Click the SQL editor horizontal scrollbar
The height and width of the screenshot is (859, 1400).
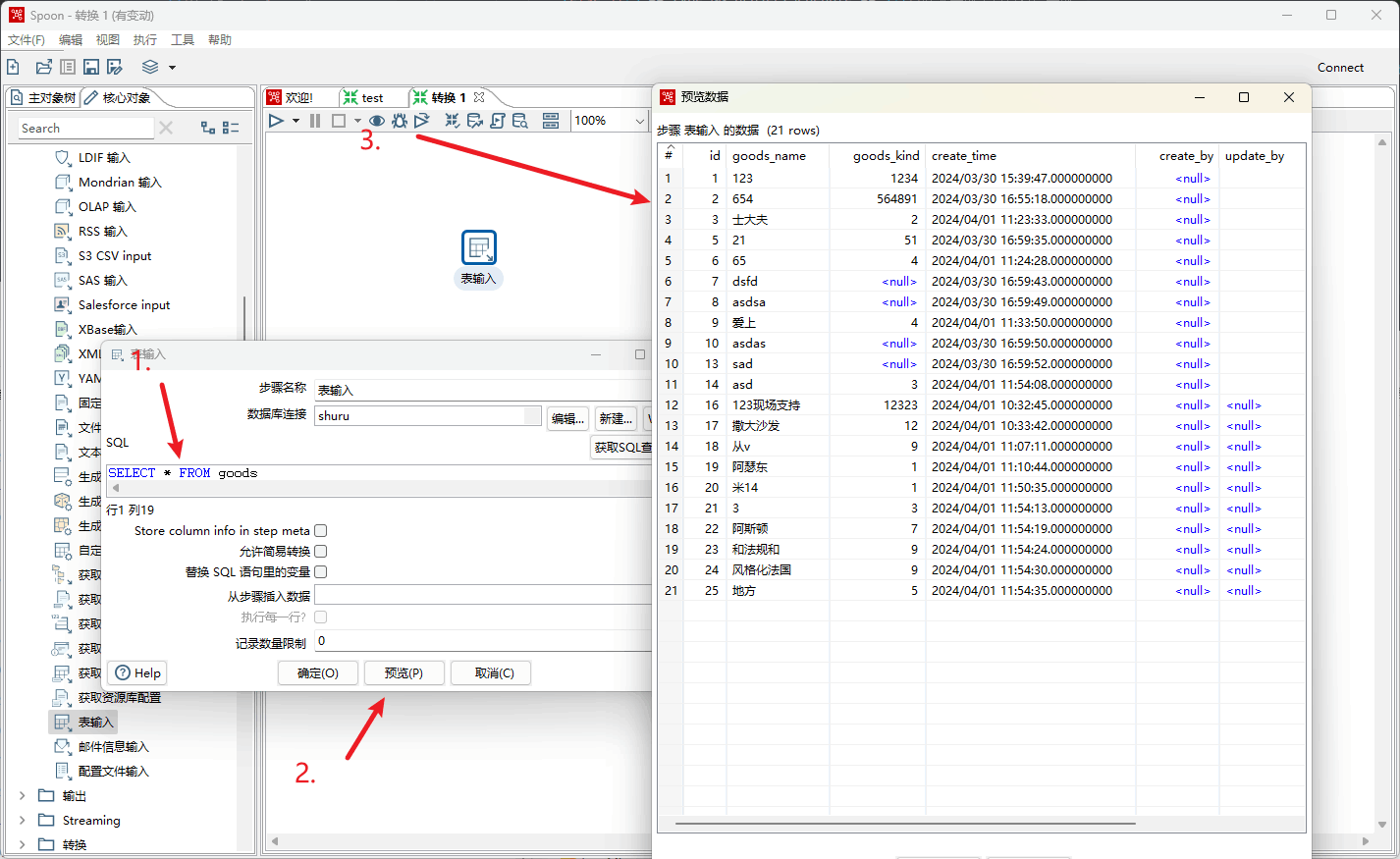tap(379, 487)
